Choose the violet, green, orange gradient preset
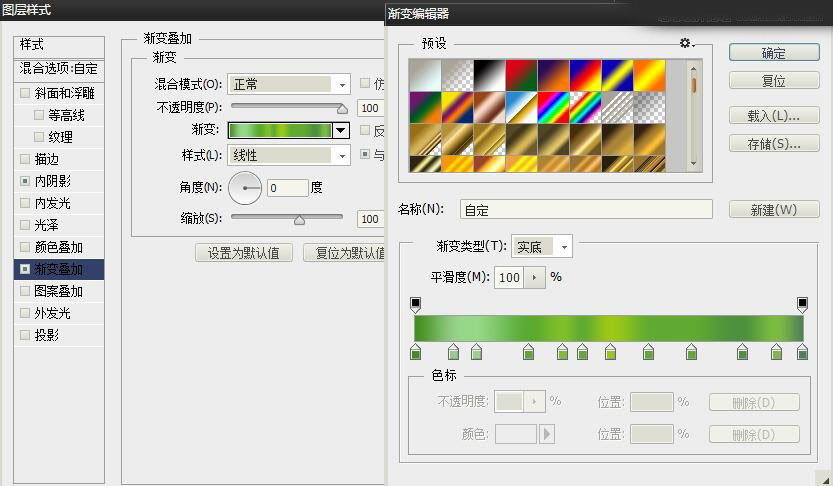This screenshot has height=486, width=833. click(x=424, y=107)
